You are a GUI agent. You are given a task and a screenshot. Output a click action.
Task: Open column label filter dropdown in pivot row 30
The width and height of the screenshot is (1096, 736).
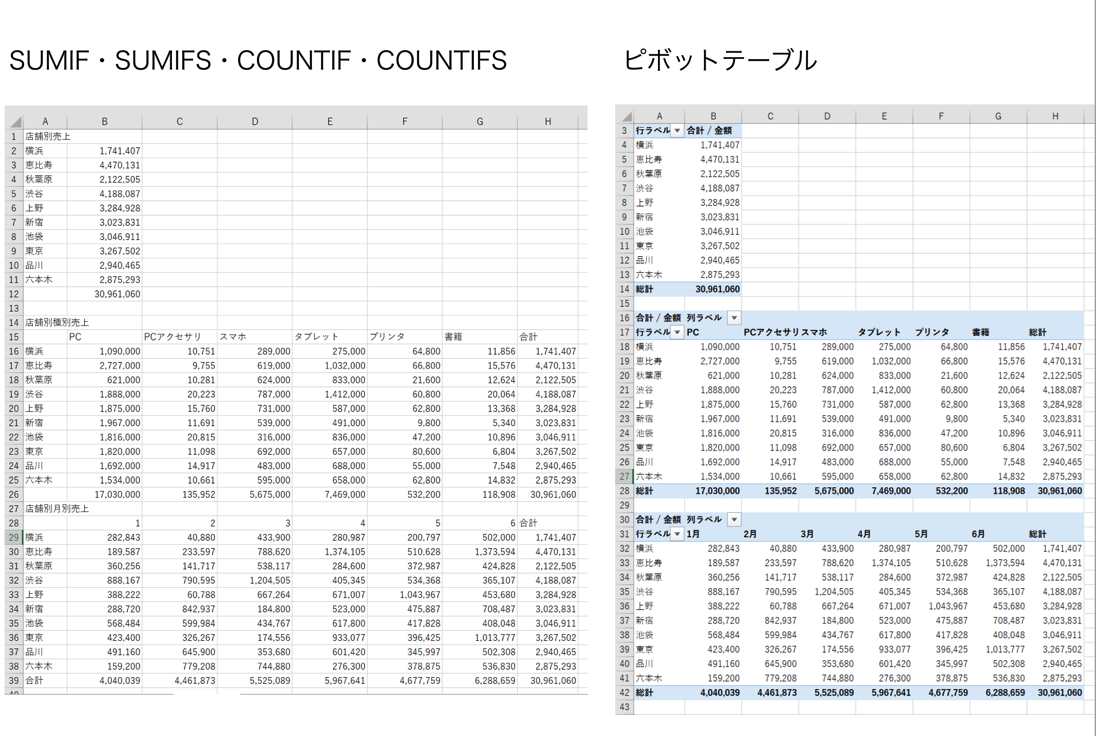coord(734,520)
